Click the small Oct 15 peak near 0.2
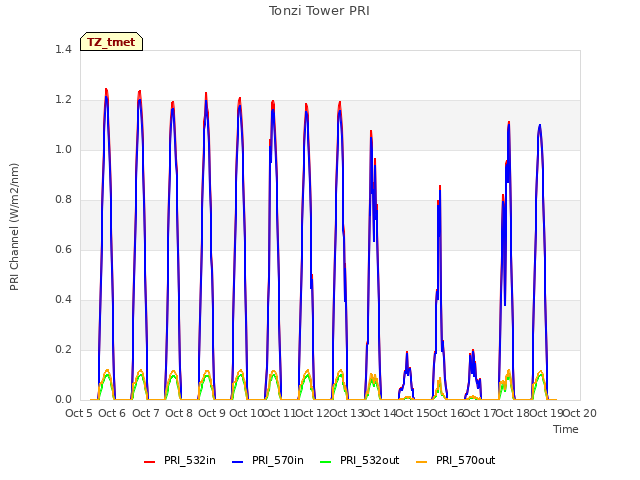The height and width of the screenshot is (480, 640). pyautogui.click(x=407, y=353)
